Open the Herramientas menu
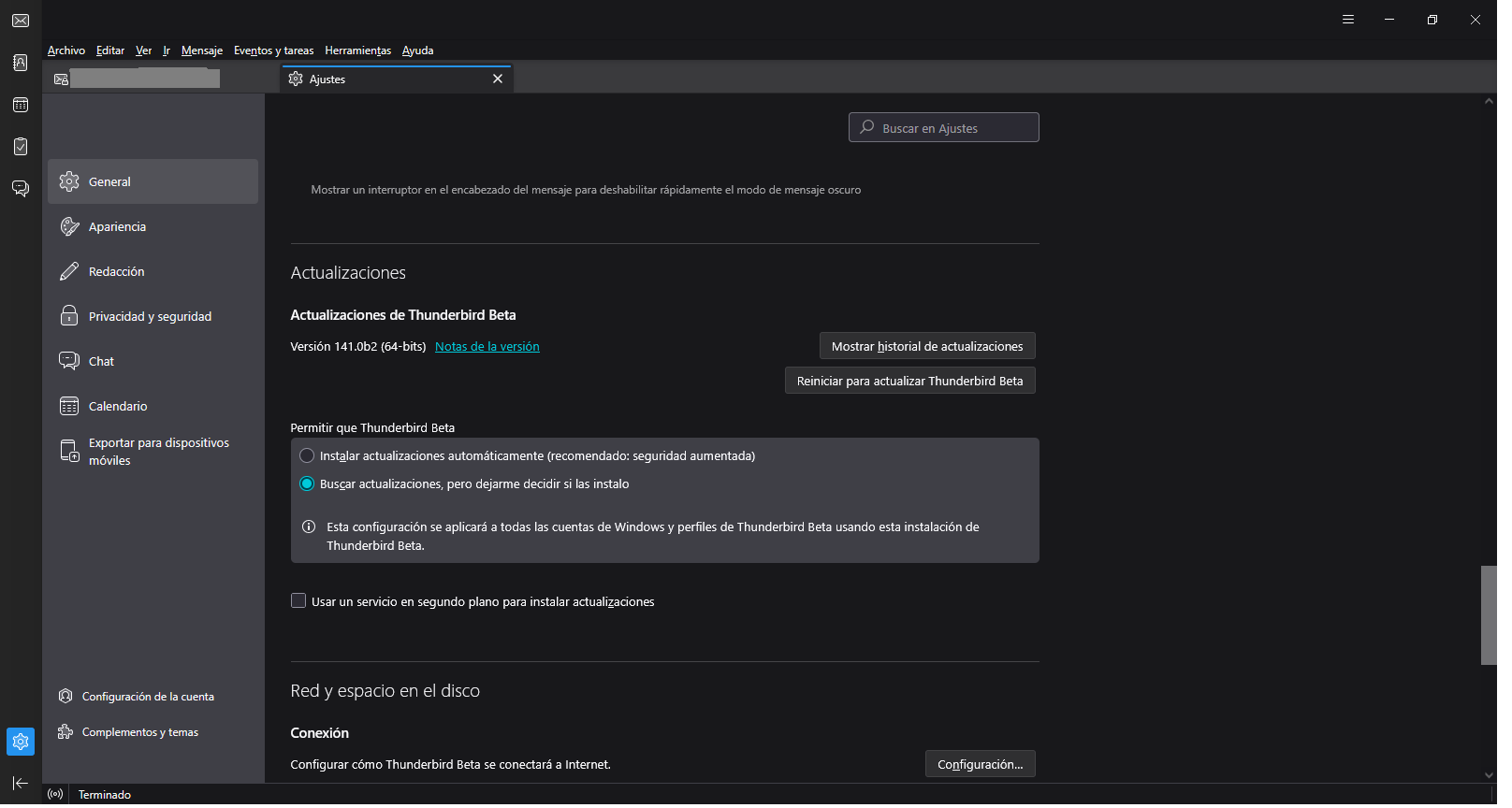 tap(357, 50)
